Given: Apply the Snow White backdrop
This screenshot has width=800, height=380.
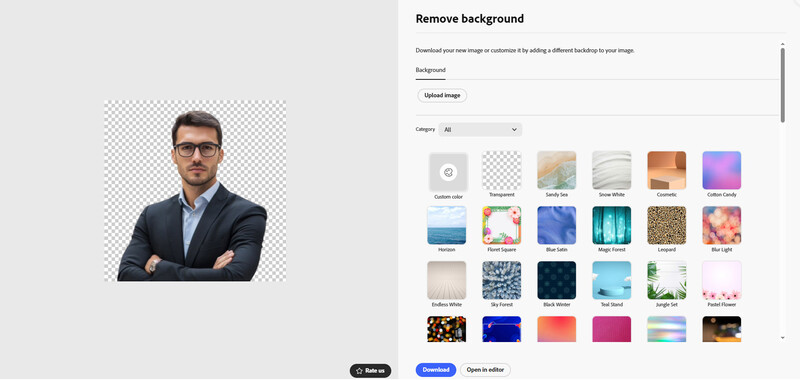Looking at the screenshot, I should [612, 170].
